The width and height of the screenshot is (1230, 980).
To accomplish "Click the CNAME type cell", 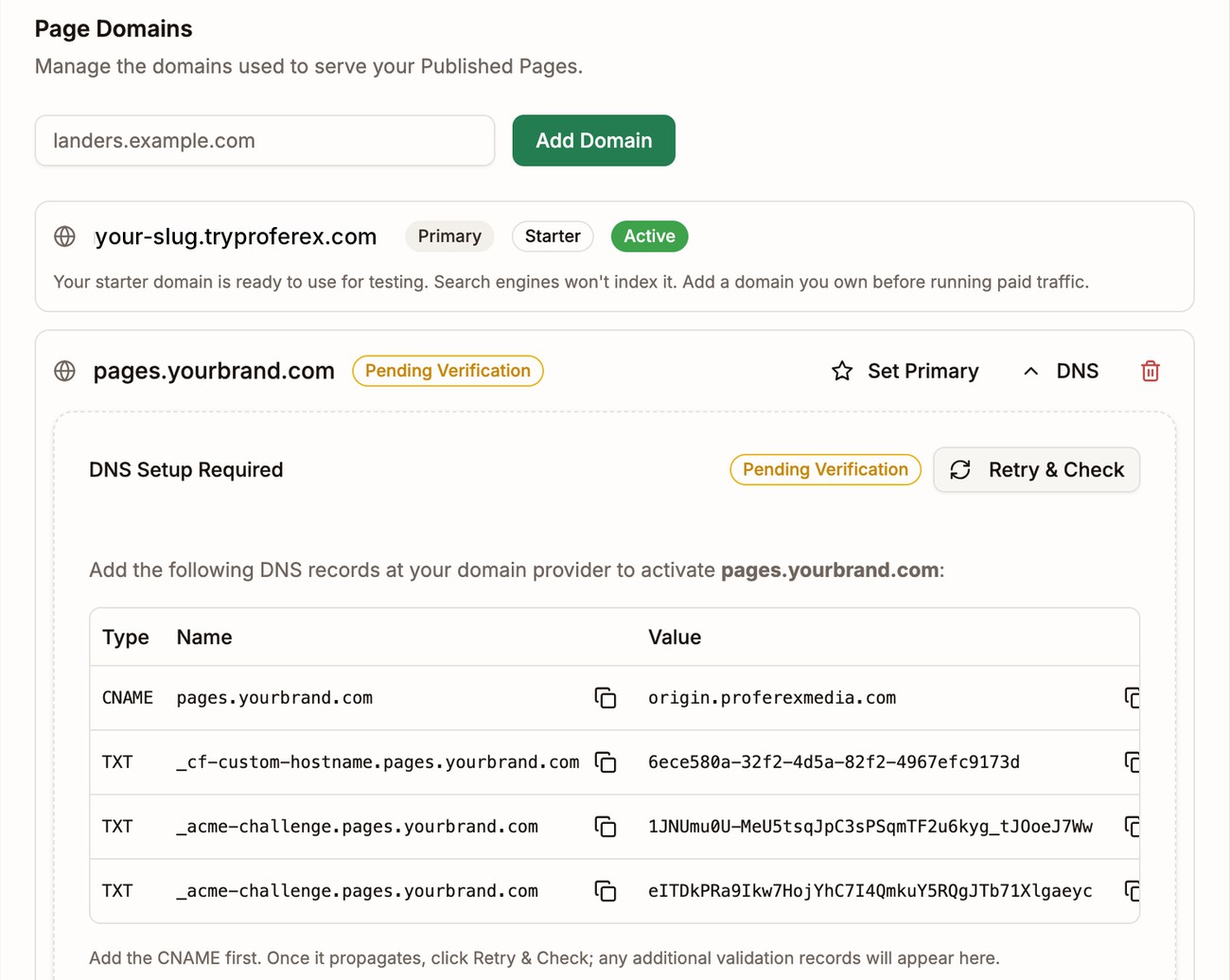I will tap(128, 698).
